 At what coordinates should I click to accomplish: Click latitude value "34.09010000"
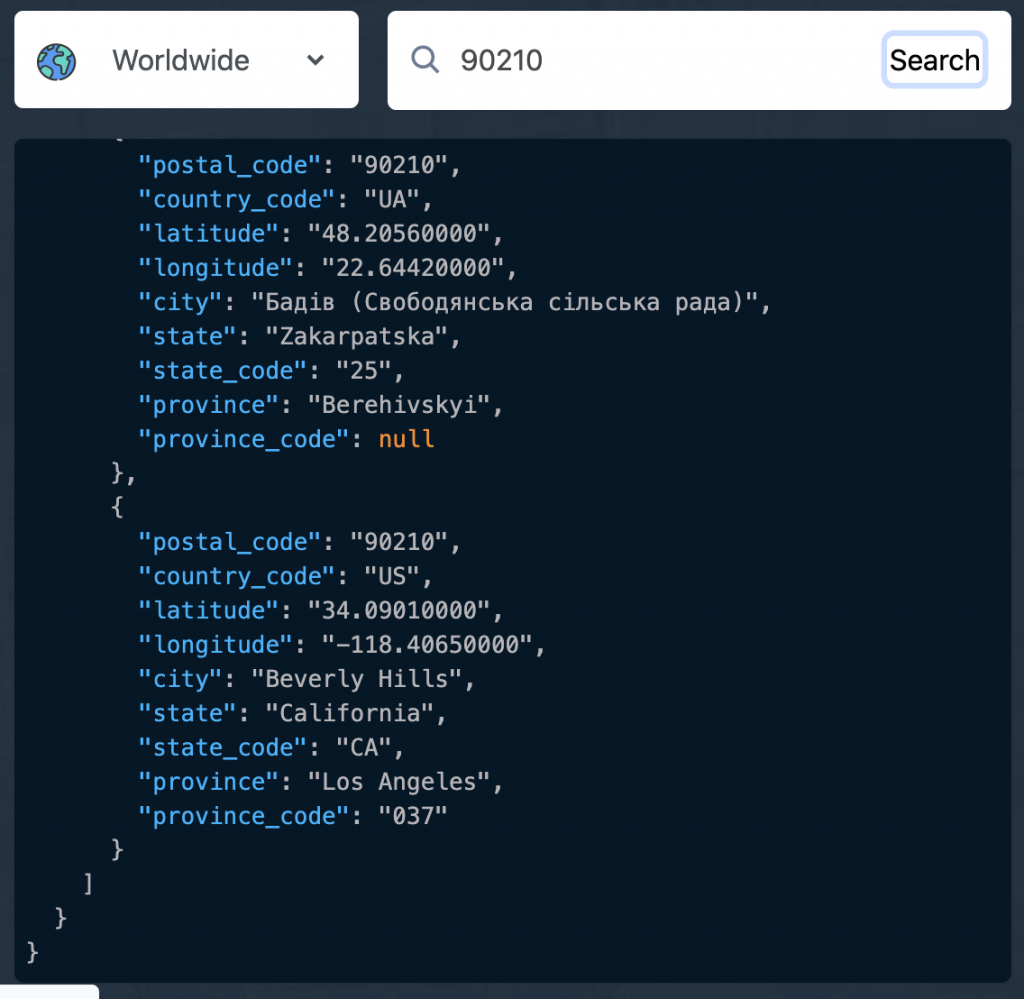click(x=398, y=610)
